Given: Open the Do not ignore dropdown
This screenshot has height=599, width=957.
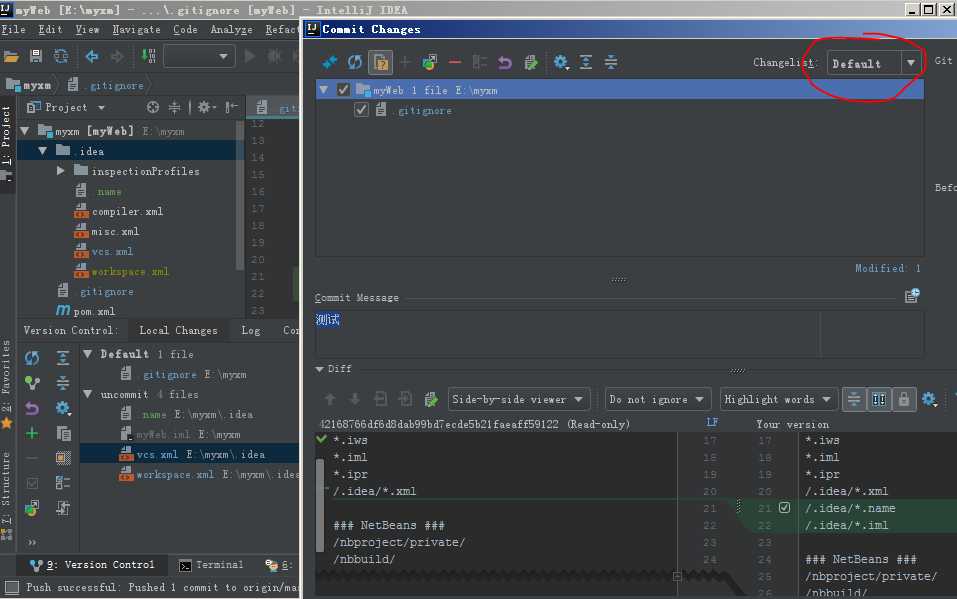Looking at the screenshot, I should [658, 399].
